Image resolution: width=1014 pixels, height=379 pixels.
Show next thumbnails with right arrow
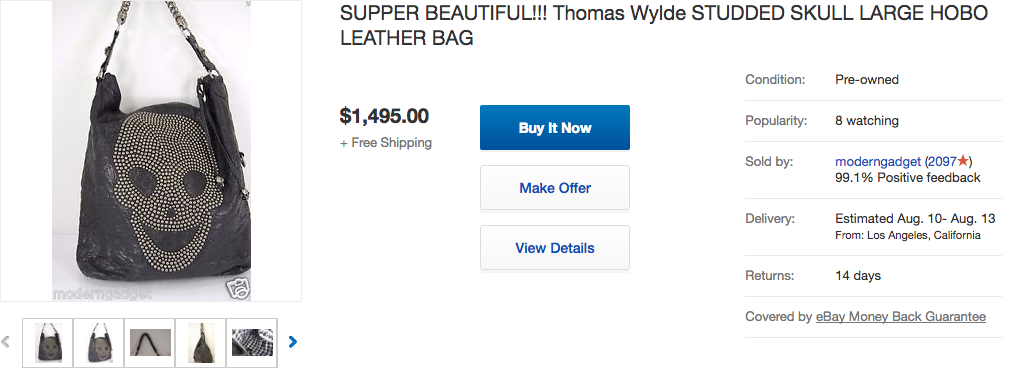(292, 341)
